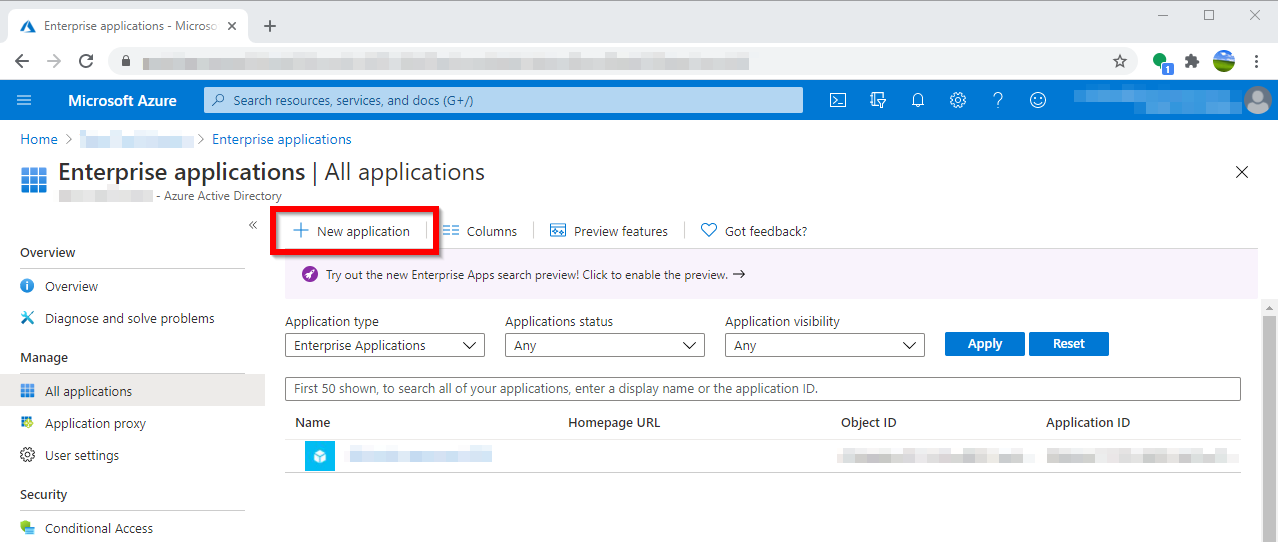Click the application icon in first row
1278x542 pixels.
(320, 456)
